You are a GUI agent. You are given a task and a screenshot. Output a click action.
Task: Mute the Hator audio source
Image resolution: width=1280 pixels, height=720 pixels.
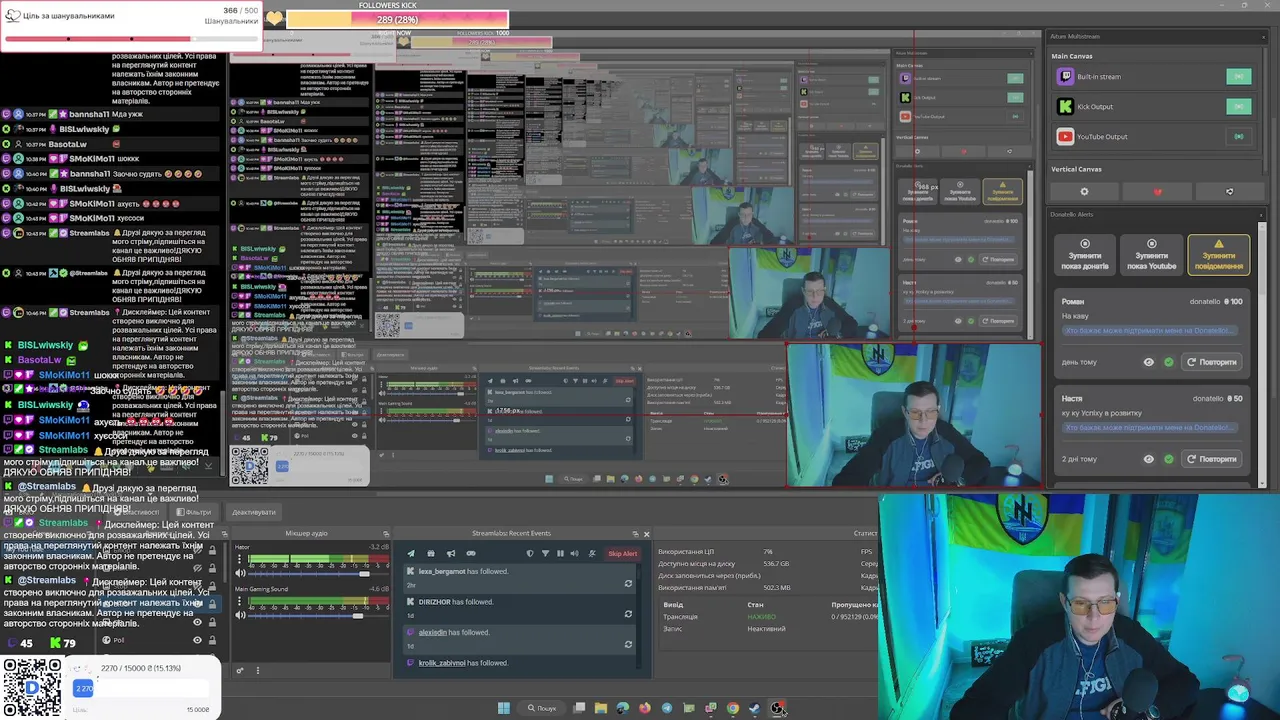pos(239,573)
